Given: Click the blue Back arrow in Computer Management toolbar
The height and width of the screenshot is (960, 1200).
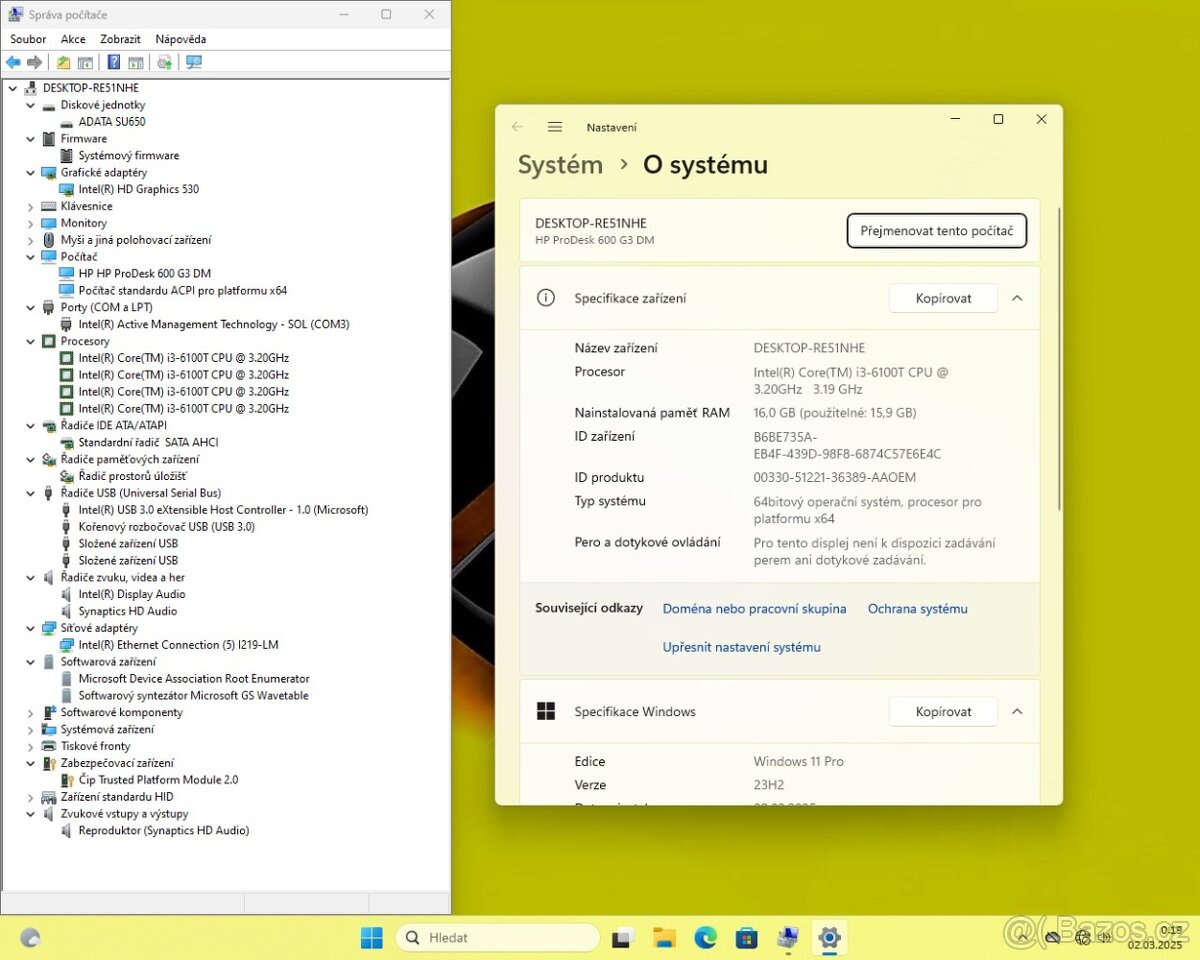Looking at the screenshot, I should (x=13, y=62).
